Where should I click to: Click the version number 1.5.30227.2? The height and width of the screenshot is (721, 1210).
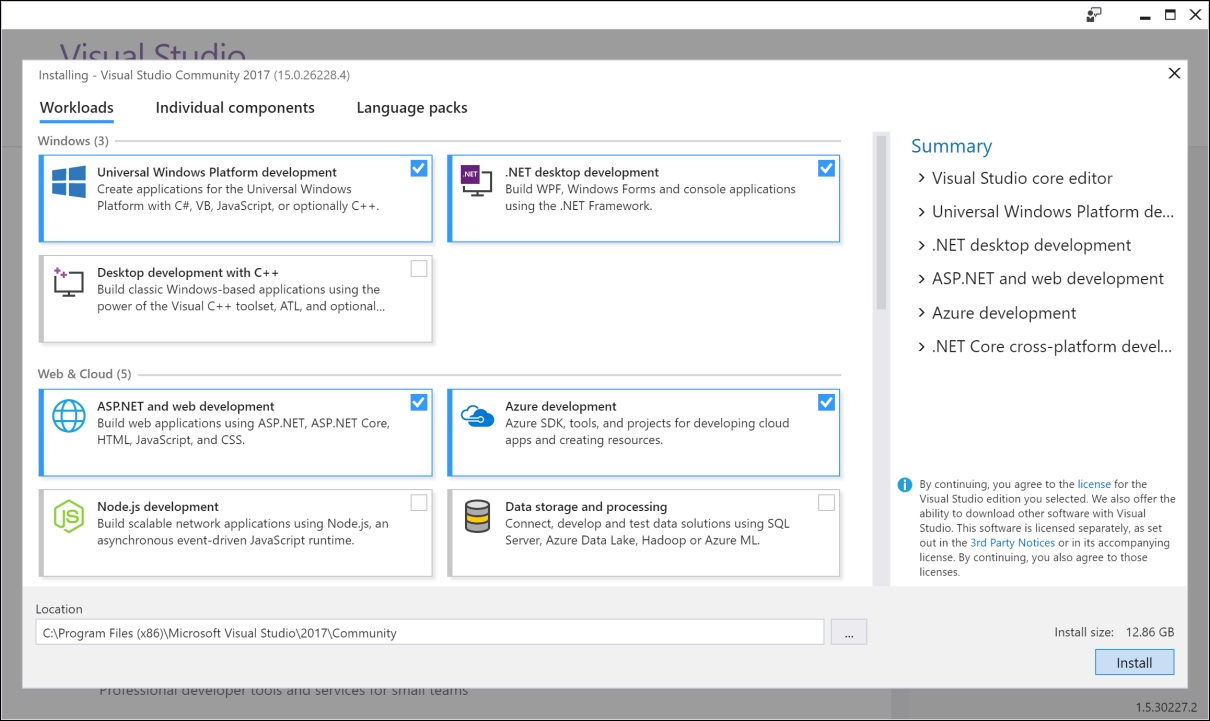point(1167,707)
